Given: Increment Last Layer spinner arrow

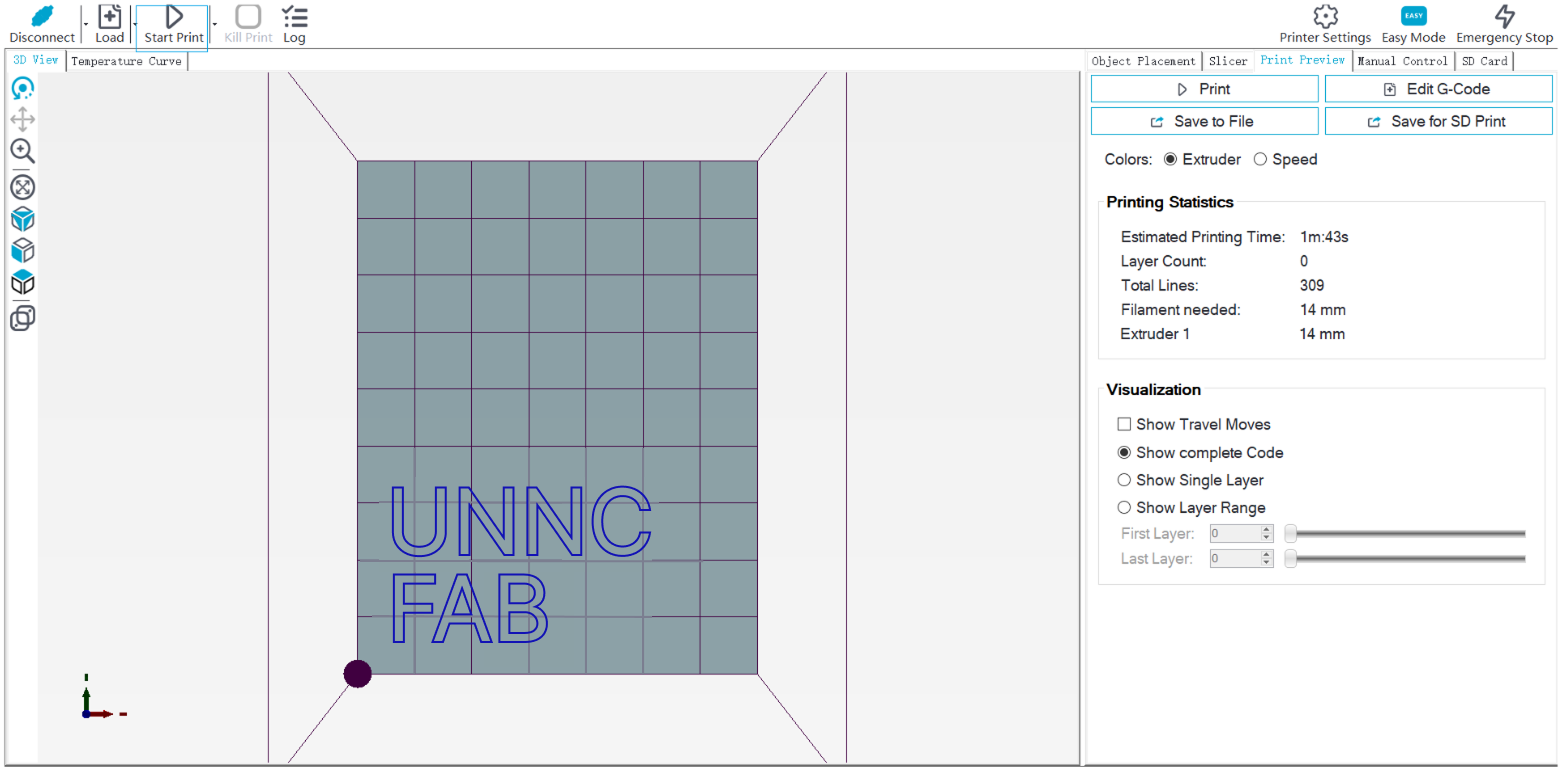Looking at the screenshot, I should (x=1266, y=554).
